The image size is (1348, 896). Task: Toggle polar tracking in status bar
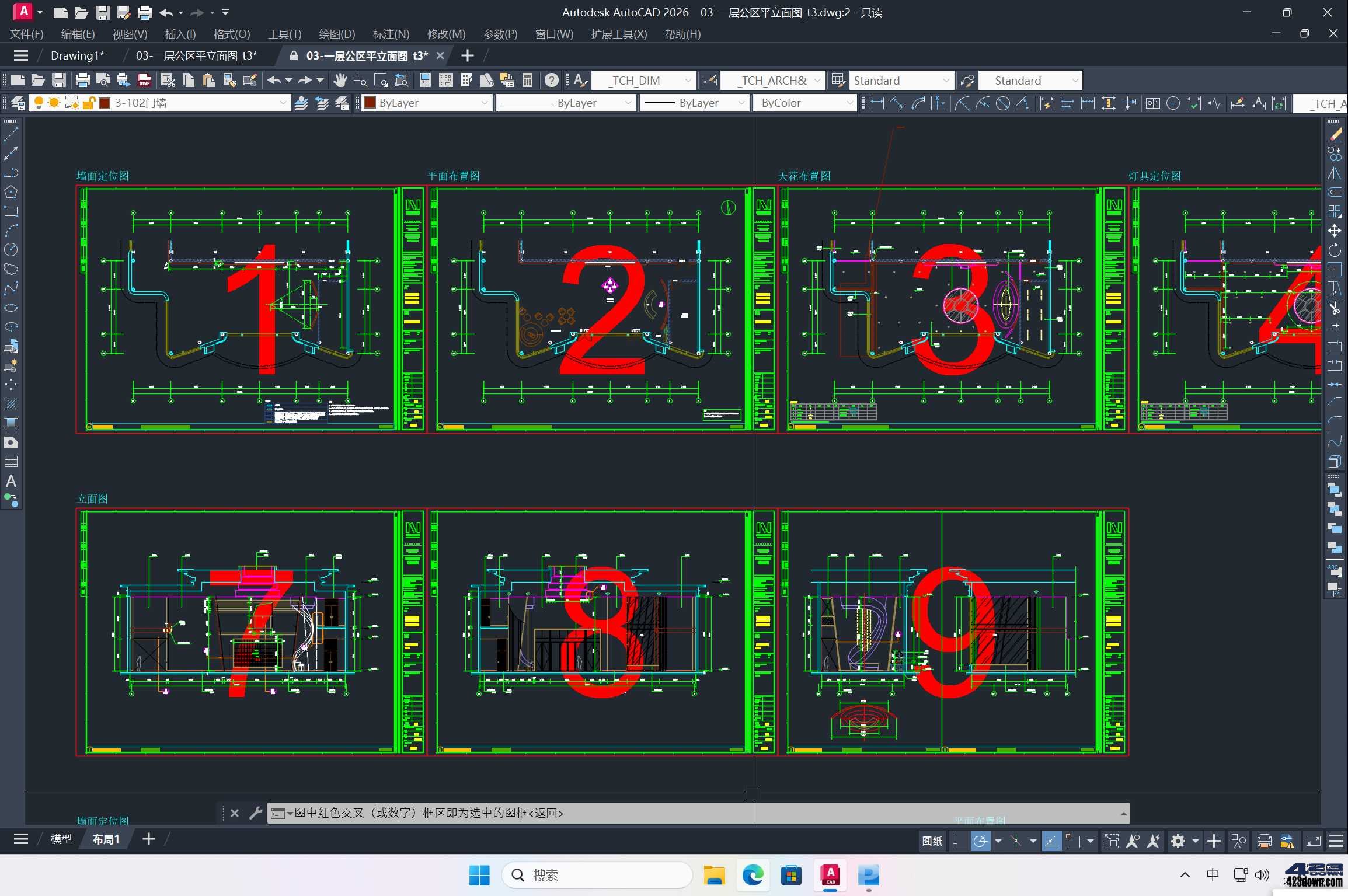pos(980,841)
